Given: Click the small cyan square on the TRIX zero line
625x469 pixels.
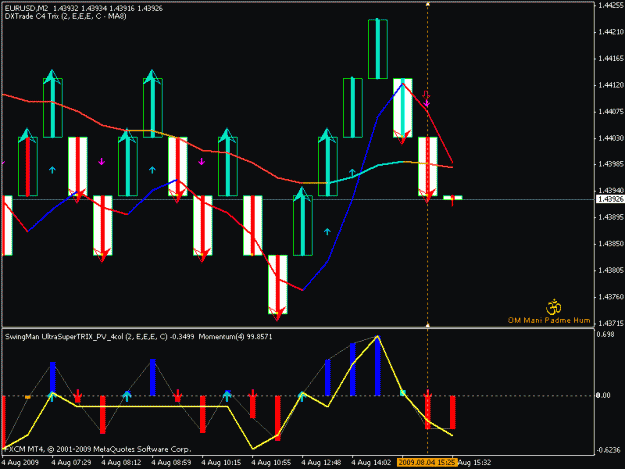Looking at the screenshot, I should [403, 393].
